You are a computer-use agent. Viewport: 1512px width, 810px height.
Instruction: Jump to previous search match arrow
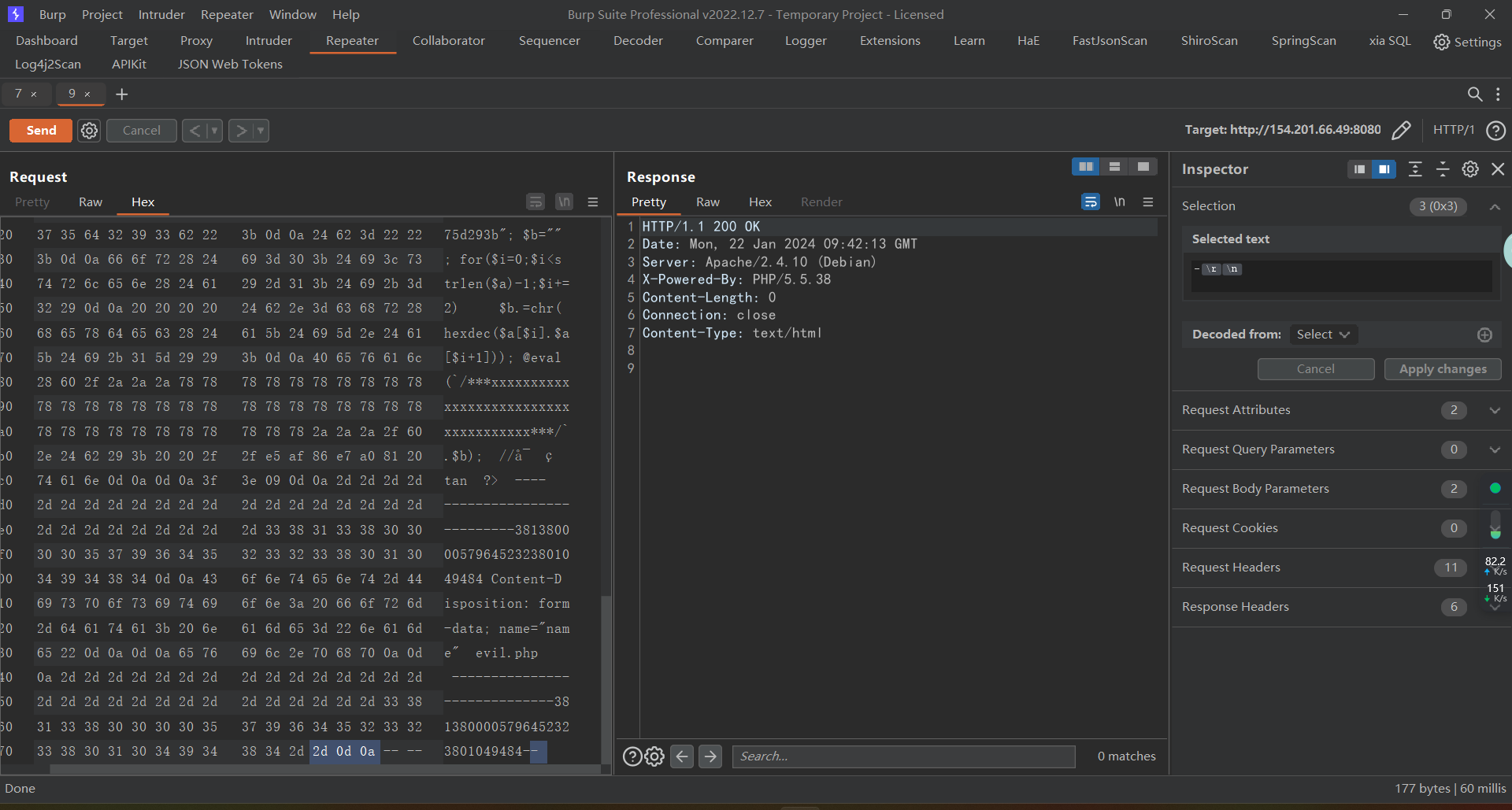tap(682, 756)
